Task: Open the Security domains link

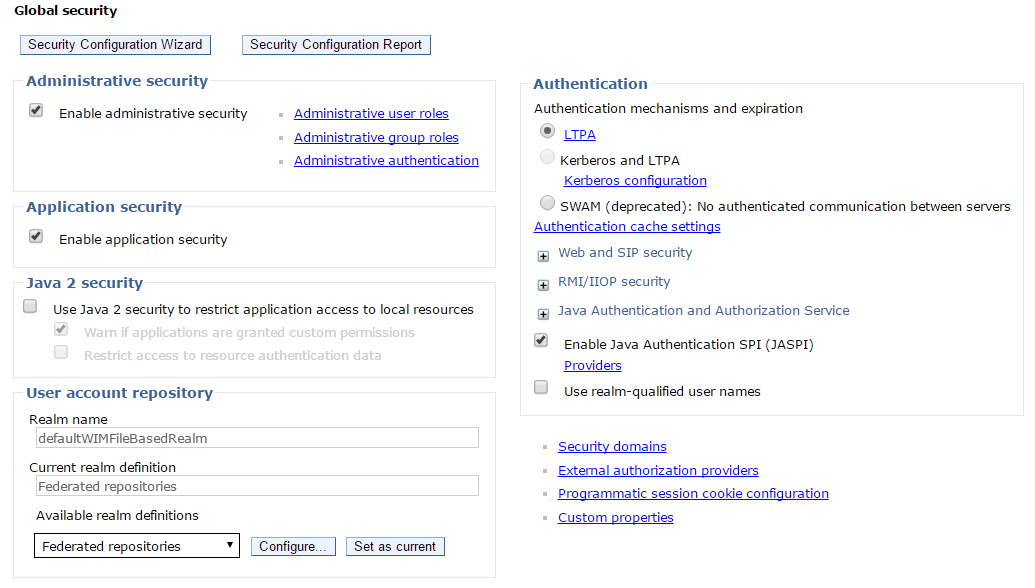Action: tap(612, 447)
